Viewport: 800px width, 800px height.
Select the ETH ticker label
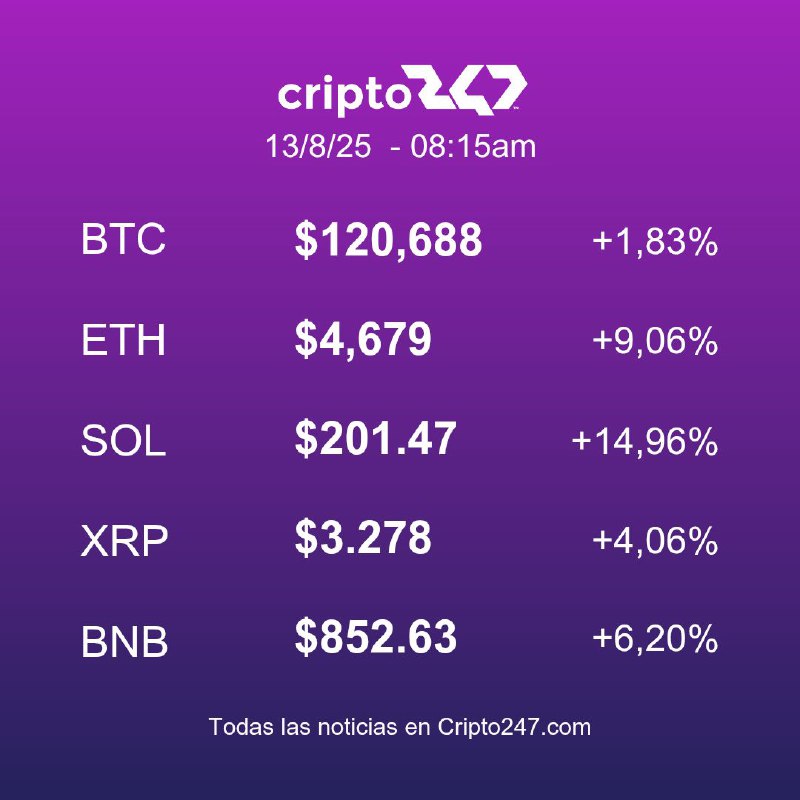click(x=123, y=339)
